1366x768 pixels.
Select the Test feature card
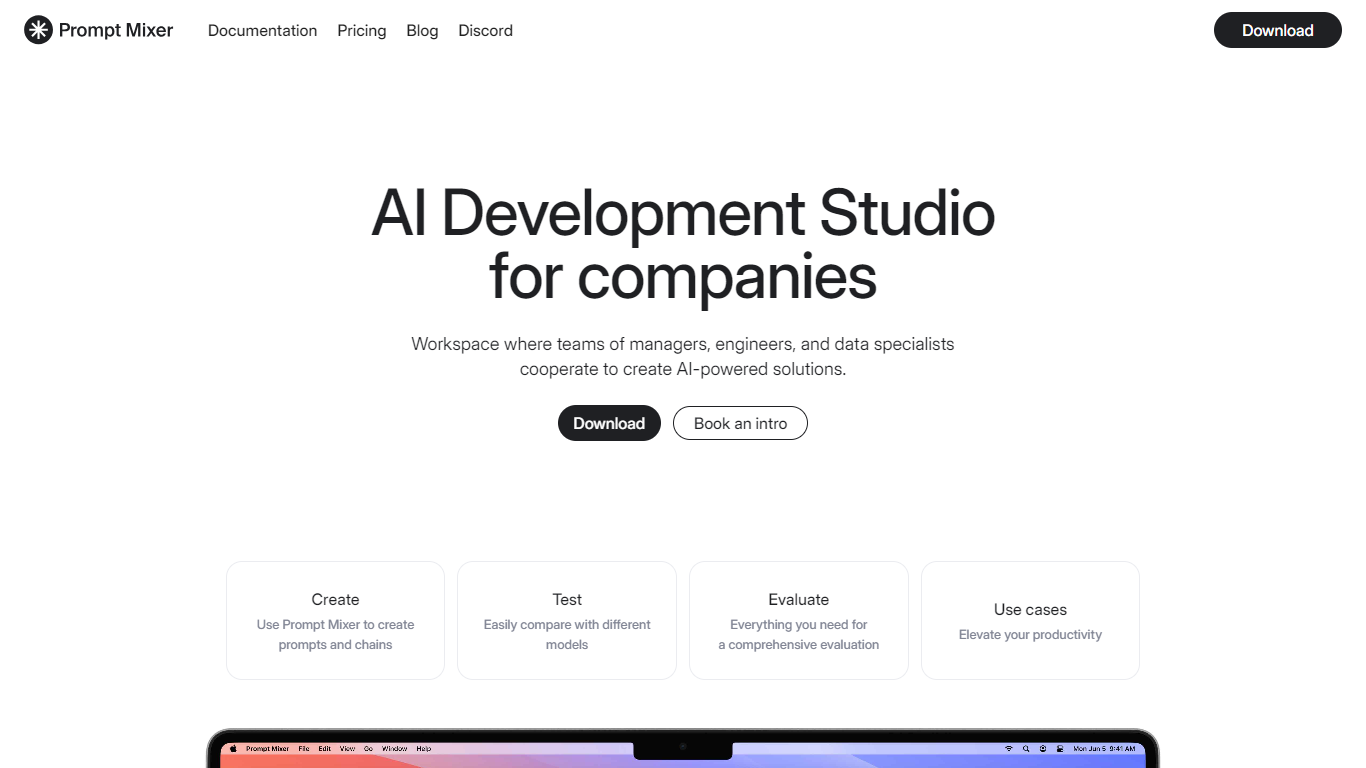(x=567, y=620)
